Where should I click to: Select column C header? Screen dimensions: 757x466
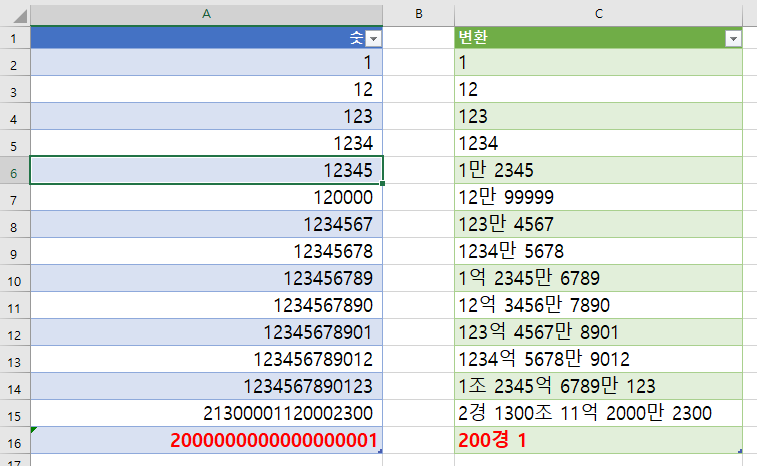click(x=598, y=12)
